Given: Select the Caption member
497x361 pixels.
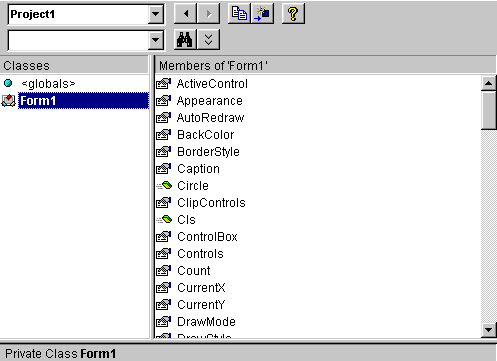Looking at the screenshot, I should (198, 169).
